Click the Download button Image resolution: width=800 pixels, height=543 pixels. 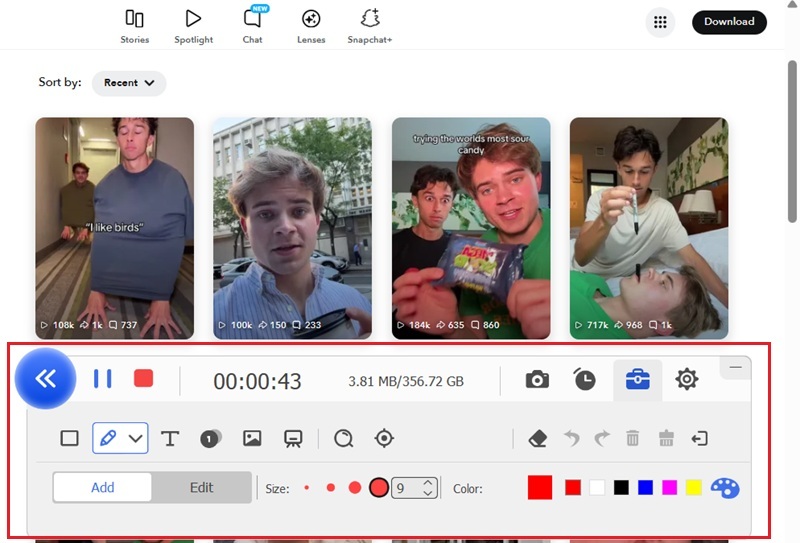(x=729, y=22)
